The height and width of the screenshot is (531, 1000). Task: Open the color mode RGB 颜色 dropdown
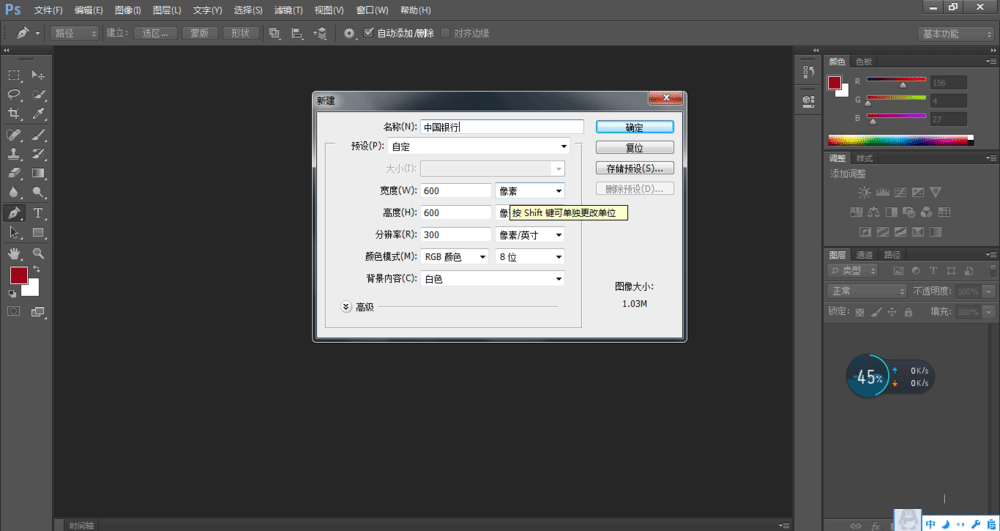[x=455, y=257]
